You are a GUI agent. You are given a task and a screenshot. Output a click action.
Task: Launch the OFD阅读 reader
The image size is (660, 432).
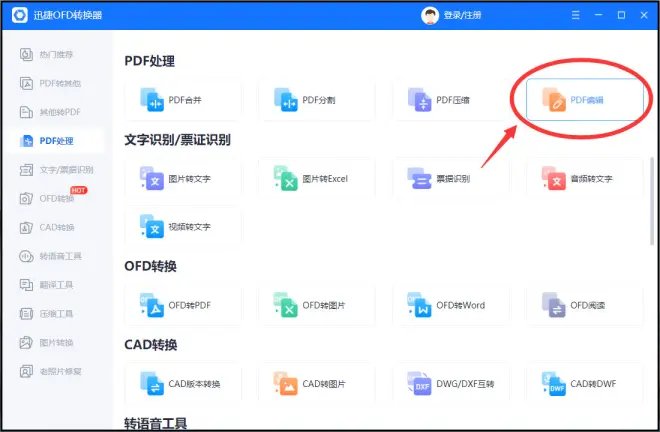coord(585,305)
